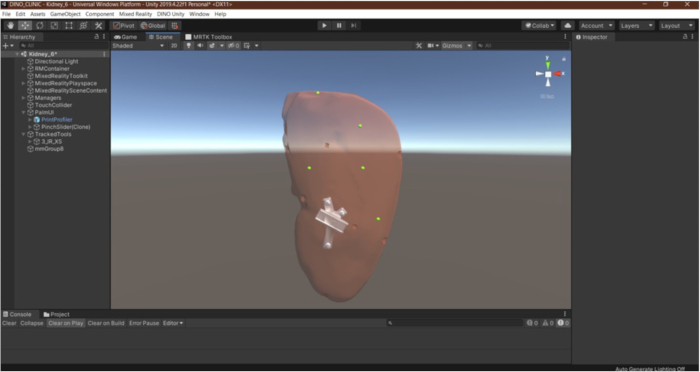Open the Layers dropdown
Image resolution: width=700 pixels, height=372 pixels.
pyautogui.click(x=637, y=25)
